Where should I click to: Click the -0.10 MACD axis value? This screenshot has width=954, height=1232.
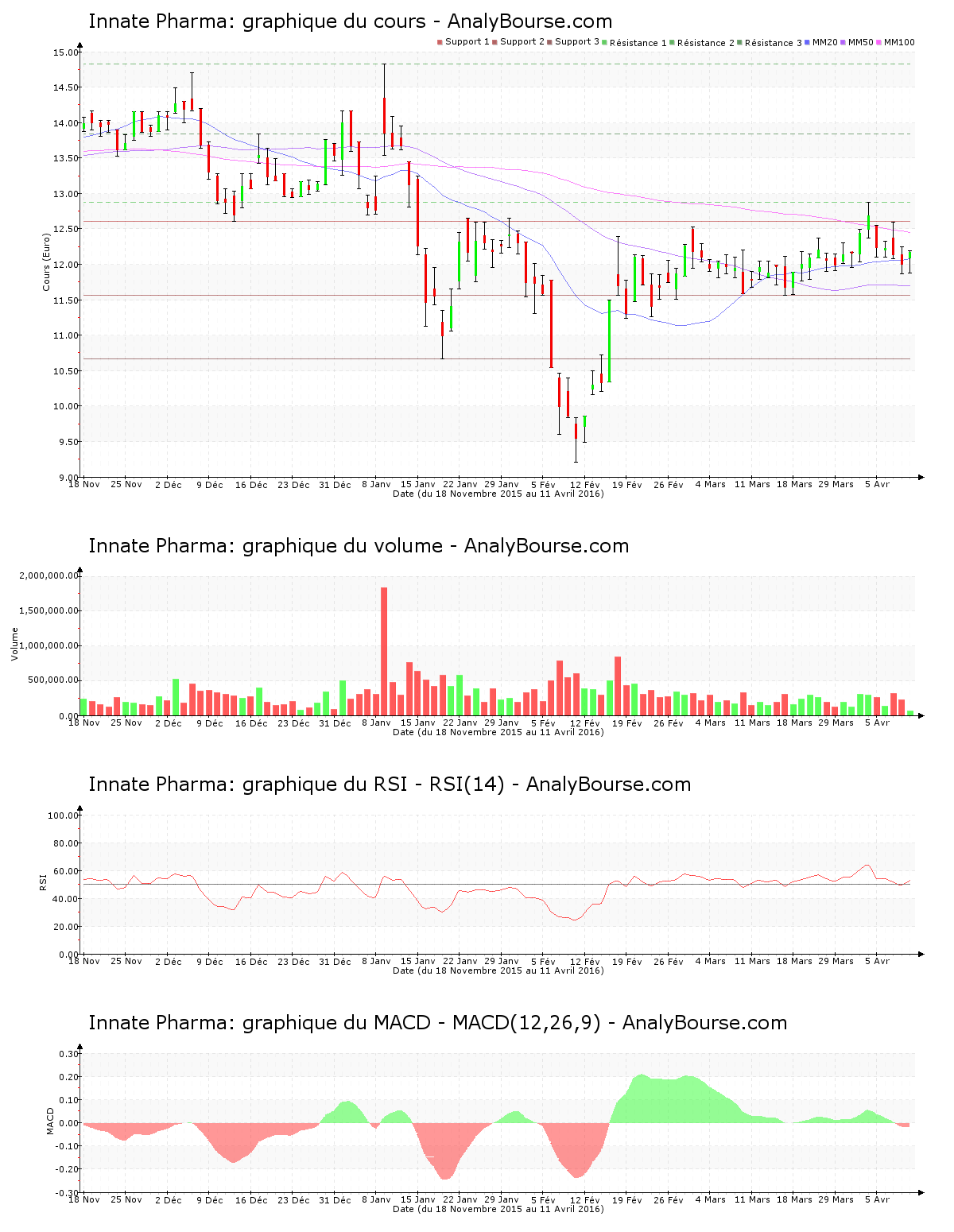pyautogui.click(x=67, y=1146)
